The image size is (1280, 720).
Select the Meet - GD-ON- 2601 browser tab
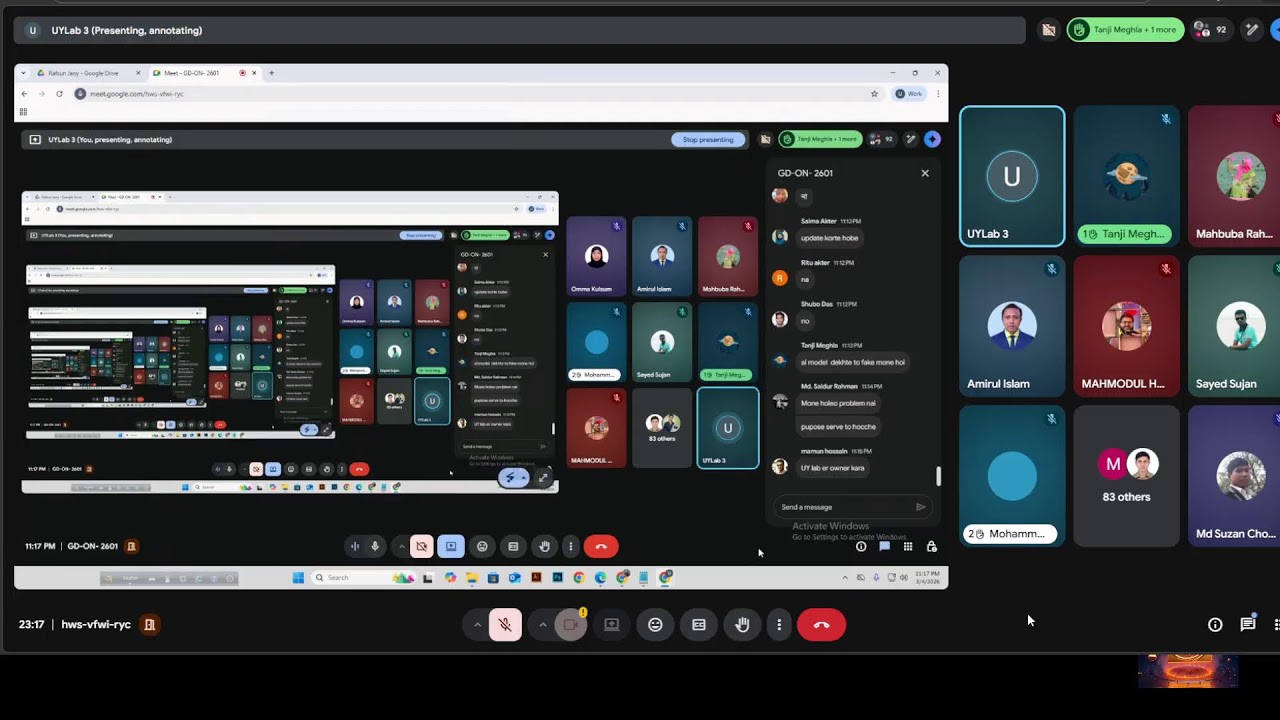204,73
